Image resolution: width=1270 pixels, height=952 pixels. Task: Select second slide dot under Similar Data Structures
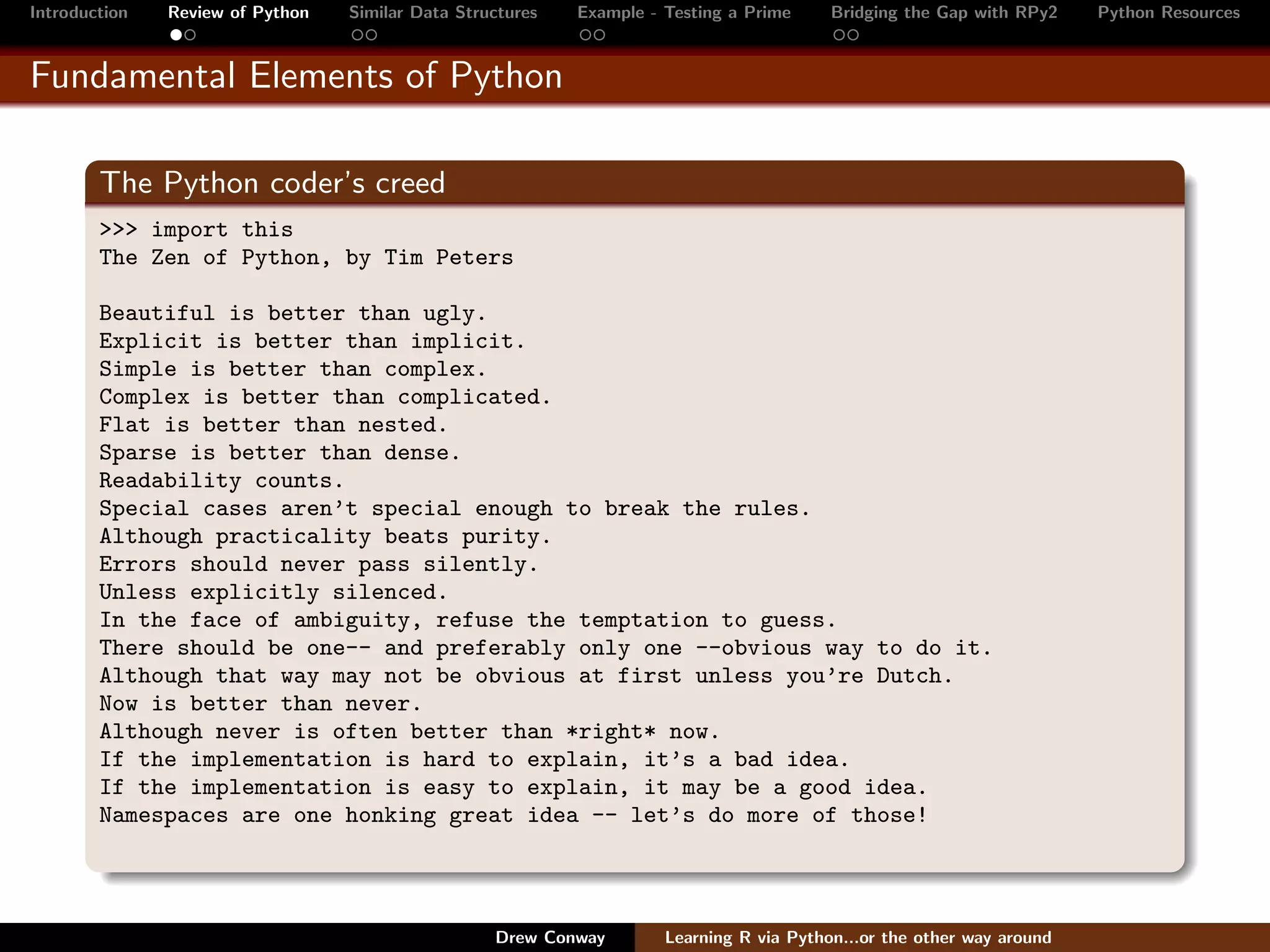click(371, 35)
